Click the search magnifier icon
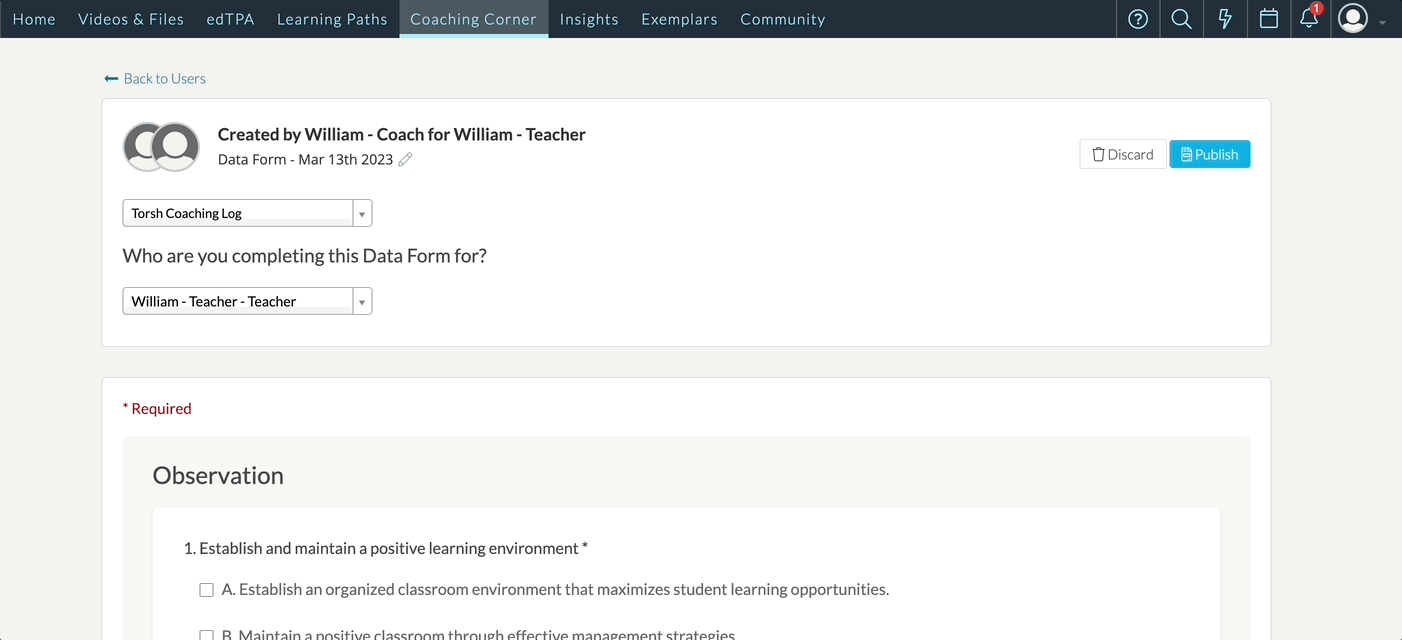1402x640 pixels. pos(1181,19)
